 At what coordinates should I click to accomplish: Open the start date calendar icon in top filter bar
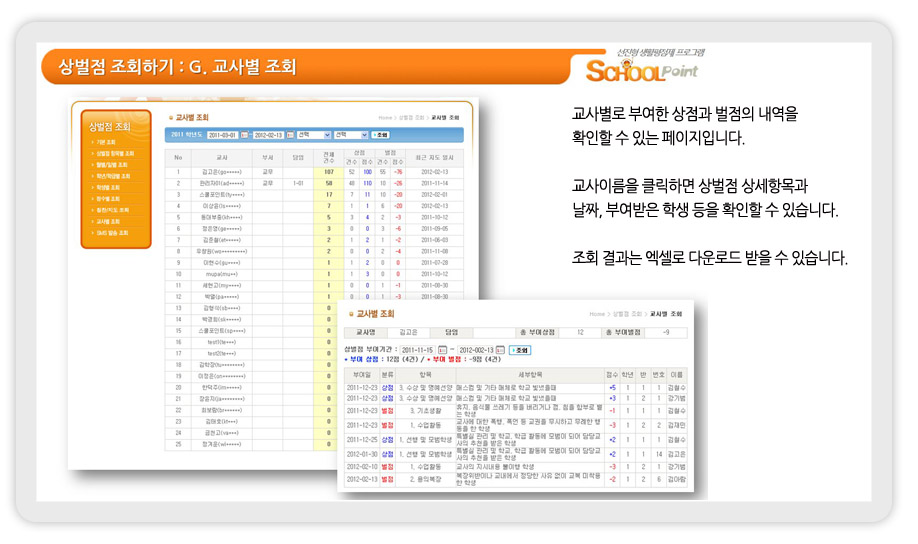point(245,135)
